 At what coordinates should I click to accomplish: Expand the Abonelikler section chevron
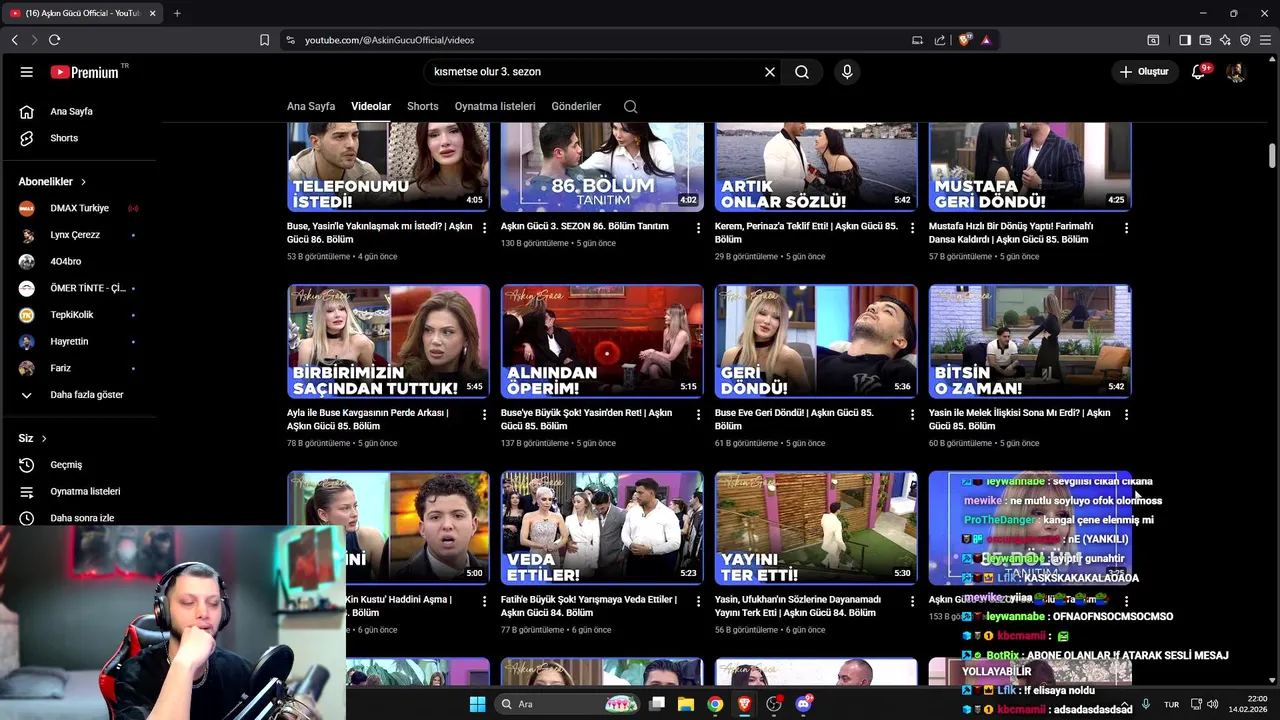[x=83, y=182]
